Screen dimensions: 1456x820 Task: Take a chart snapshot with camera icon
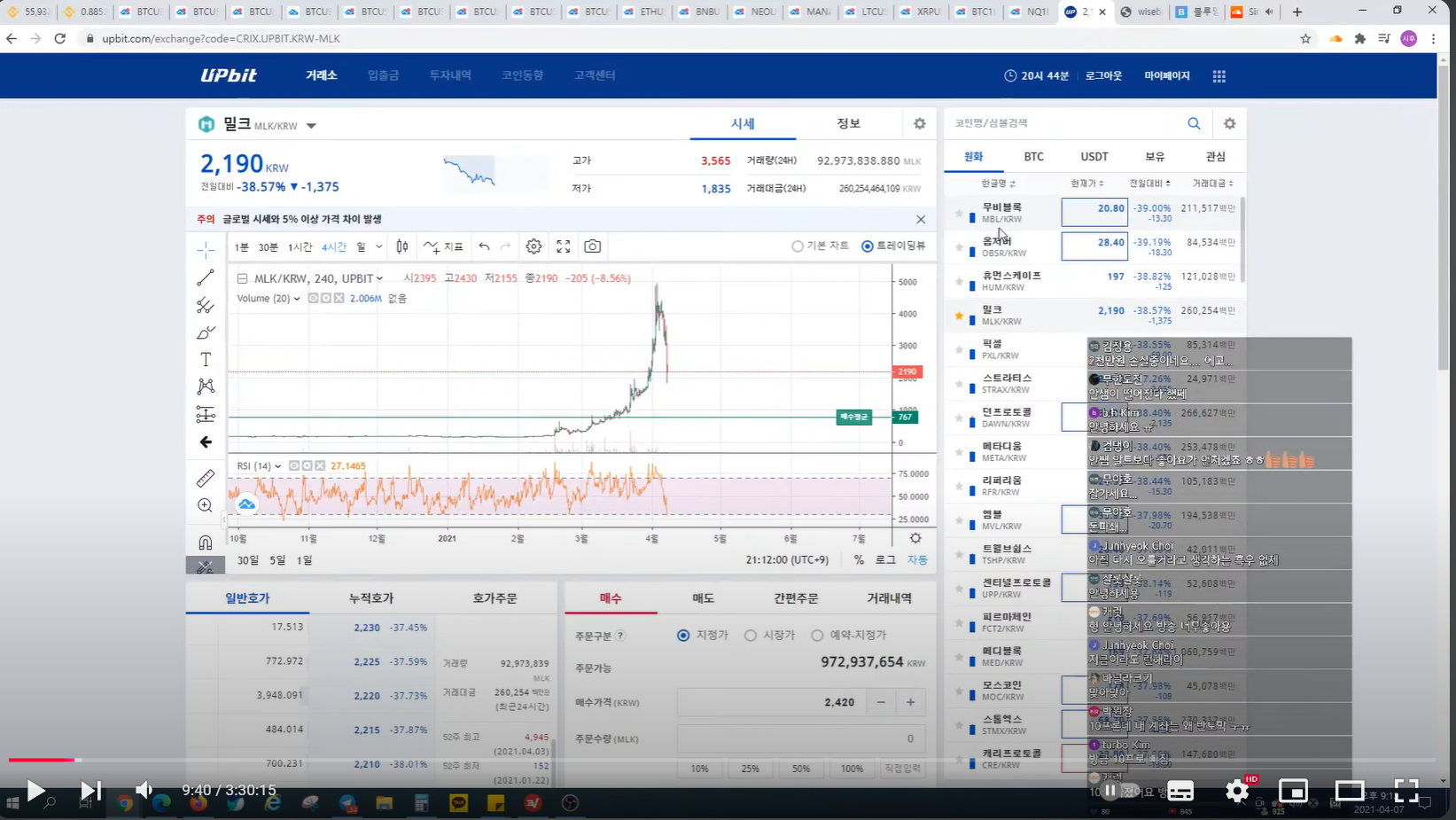592,246
